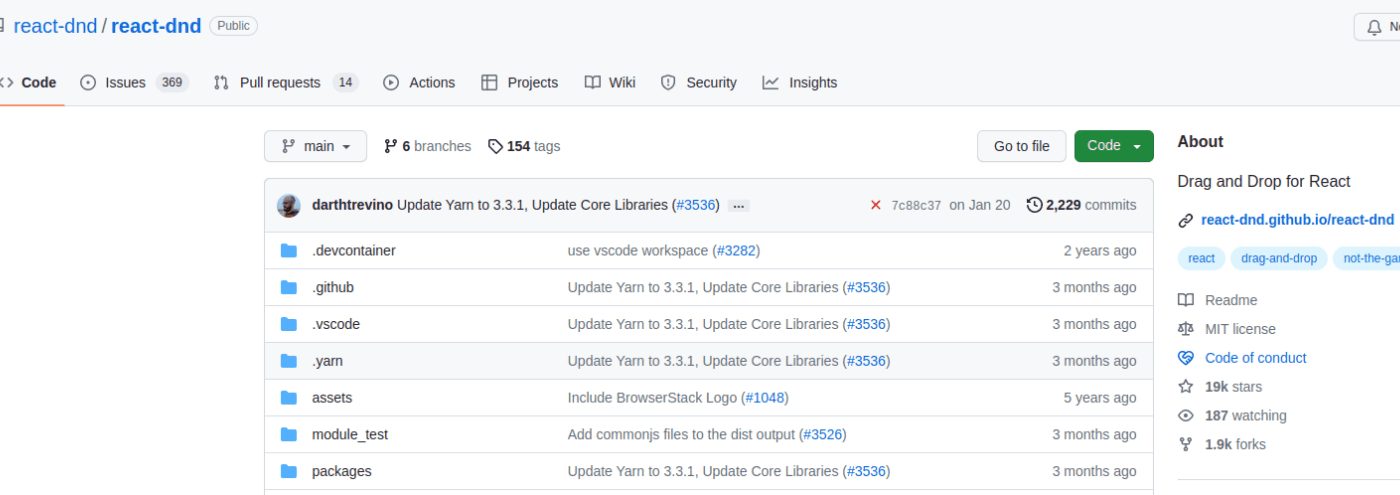
Task: View the 6 branches link
Action: (427, 146)
